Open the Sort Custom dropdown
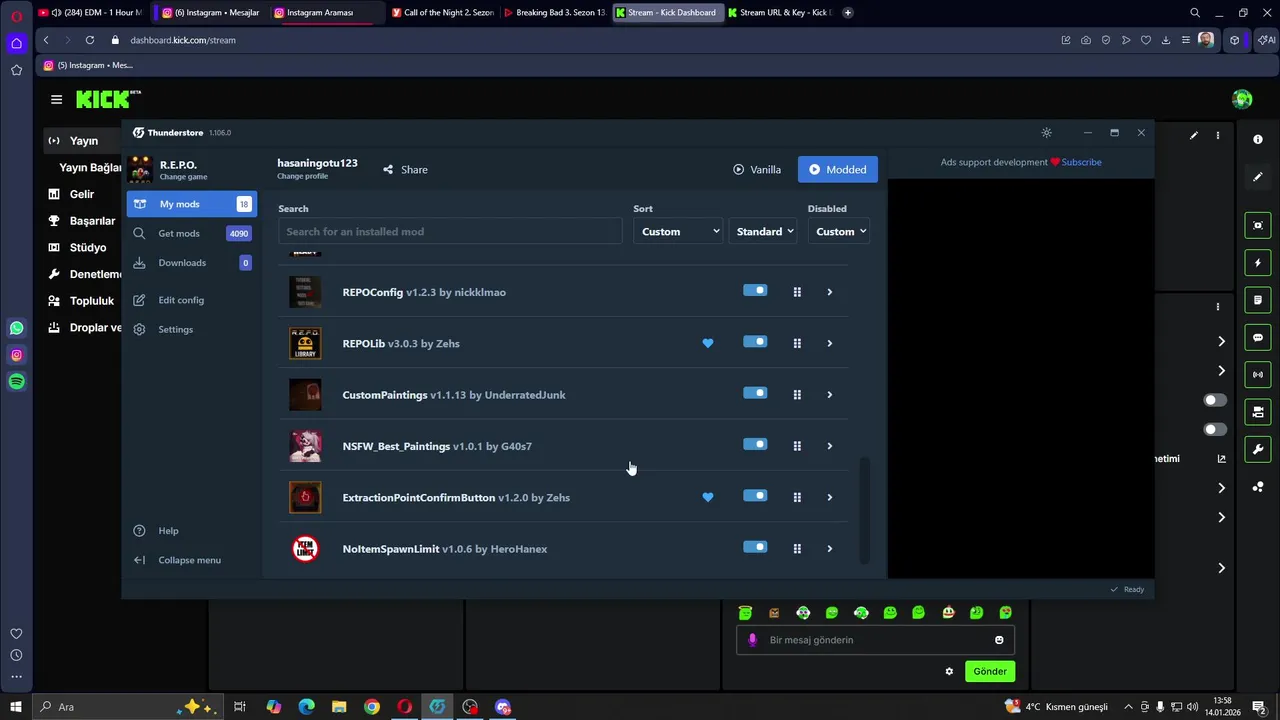Image resolution: width=1280 pixels, height=720 pixels. point(679,232)
